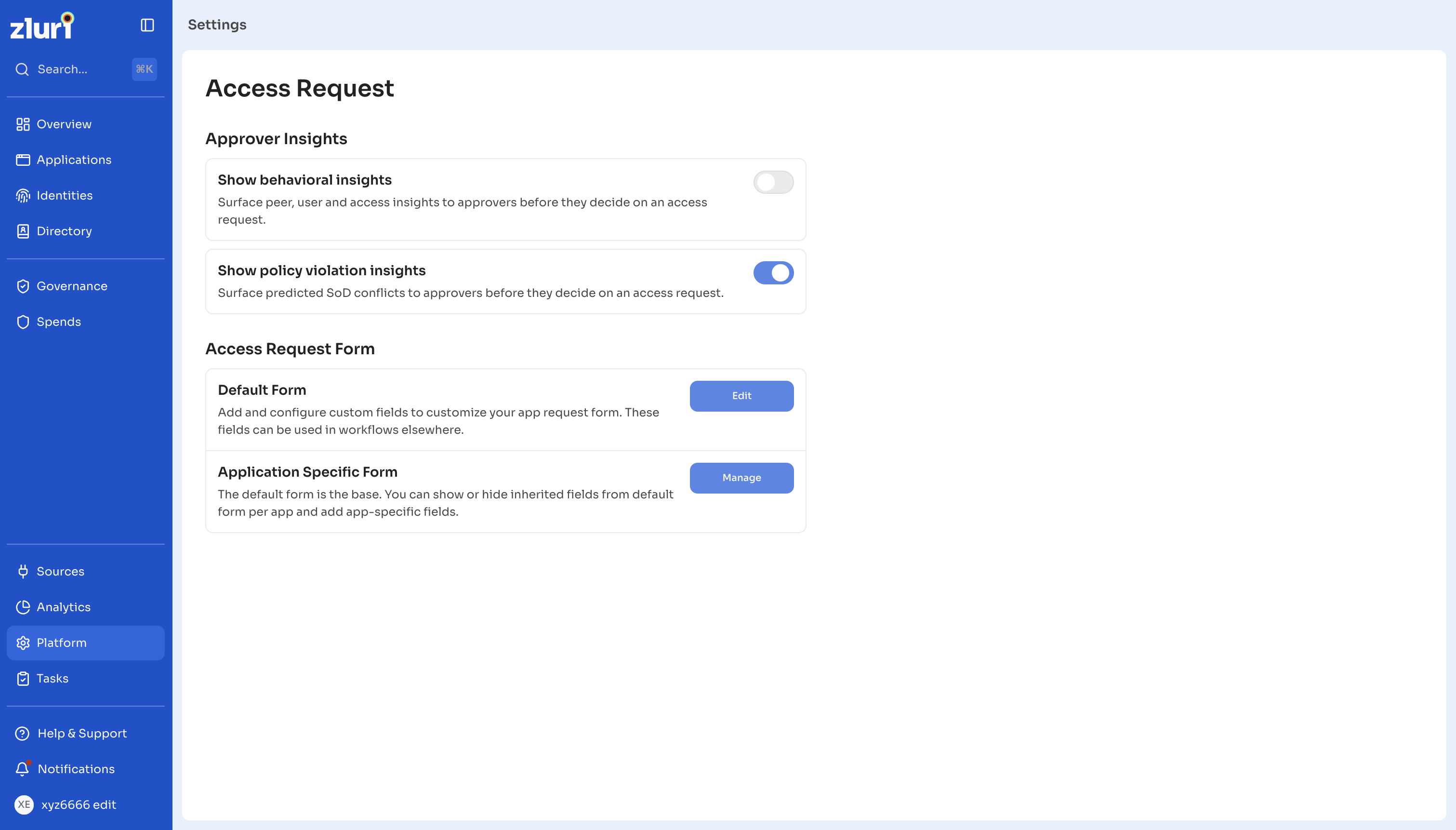Viewport: 1456px width, 830px height.
Task: Enable Show behavioral insights toggle
Action: click(773, 182)
